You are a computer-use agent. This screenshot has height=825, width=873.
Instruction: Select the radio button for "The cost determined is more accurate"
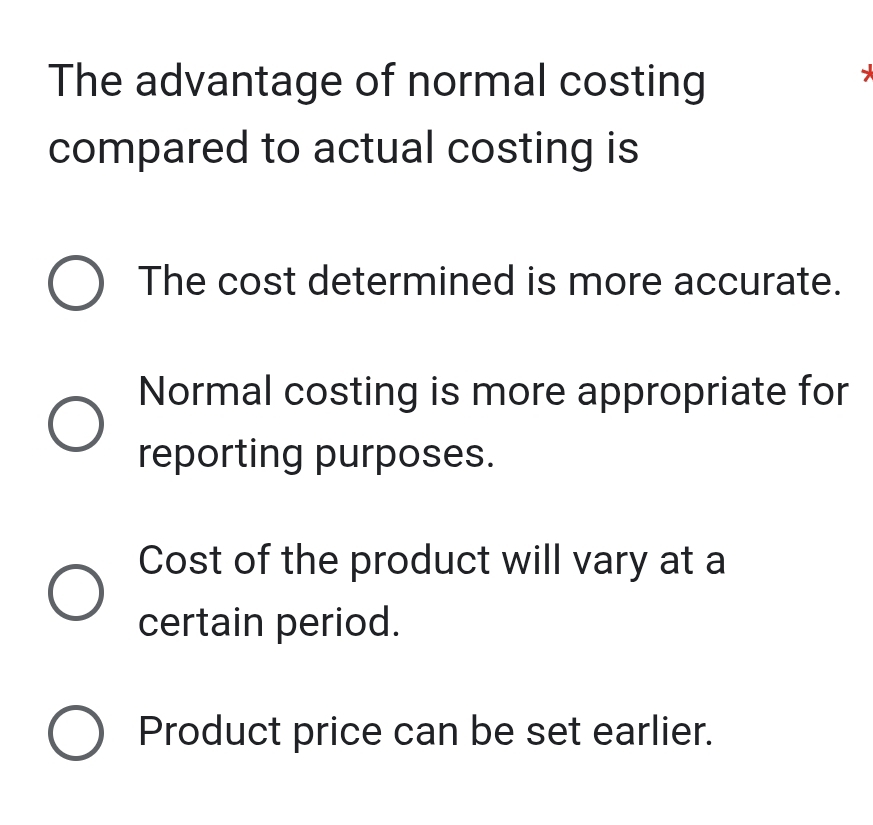tap(75, 284)
